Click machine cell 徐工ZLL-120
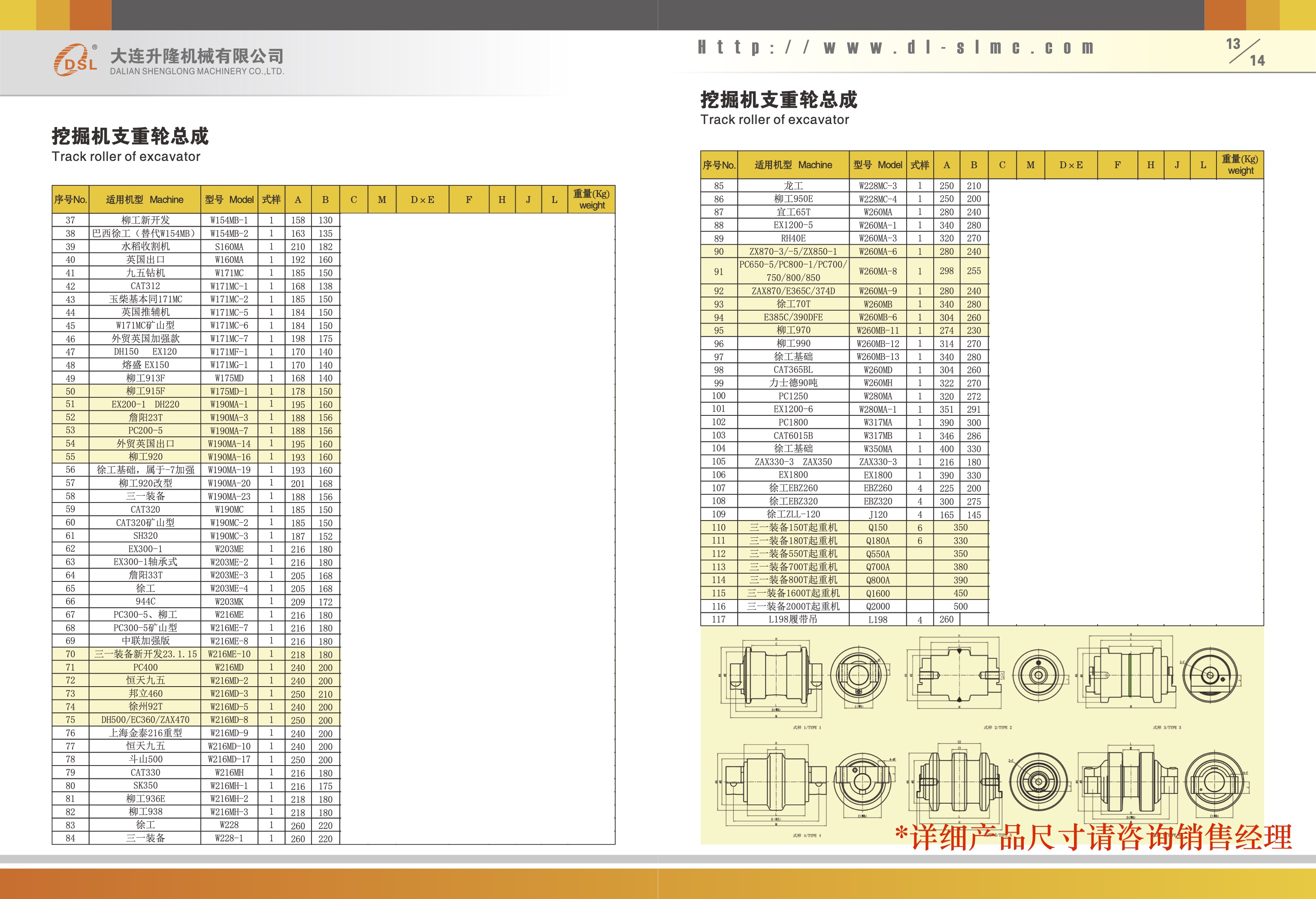The width and height of the screenshot is (1316, 899). click(x=793, y=515)
